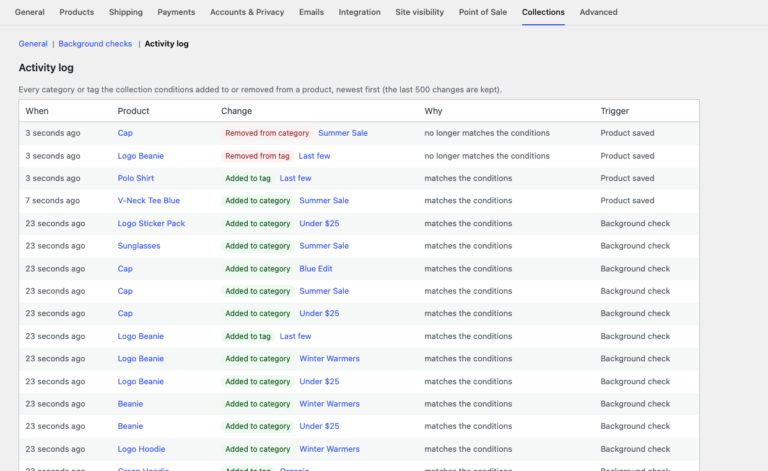
Task: Open the Shipping tab
Action: 125,12
